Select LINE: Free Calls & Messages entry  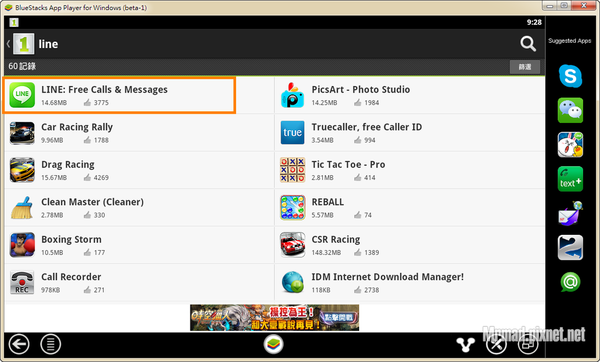pos(119,95)
